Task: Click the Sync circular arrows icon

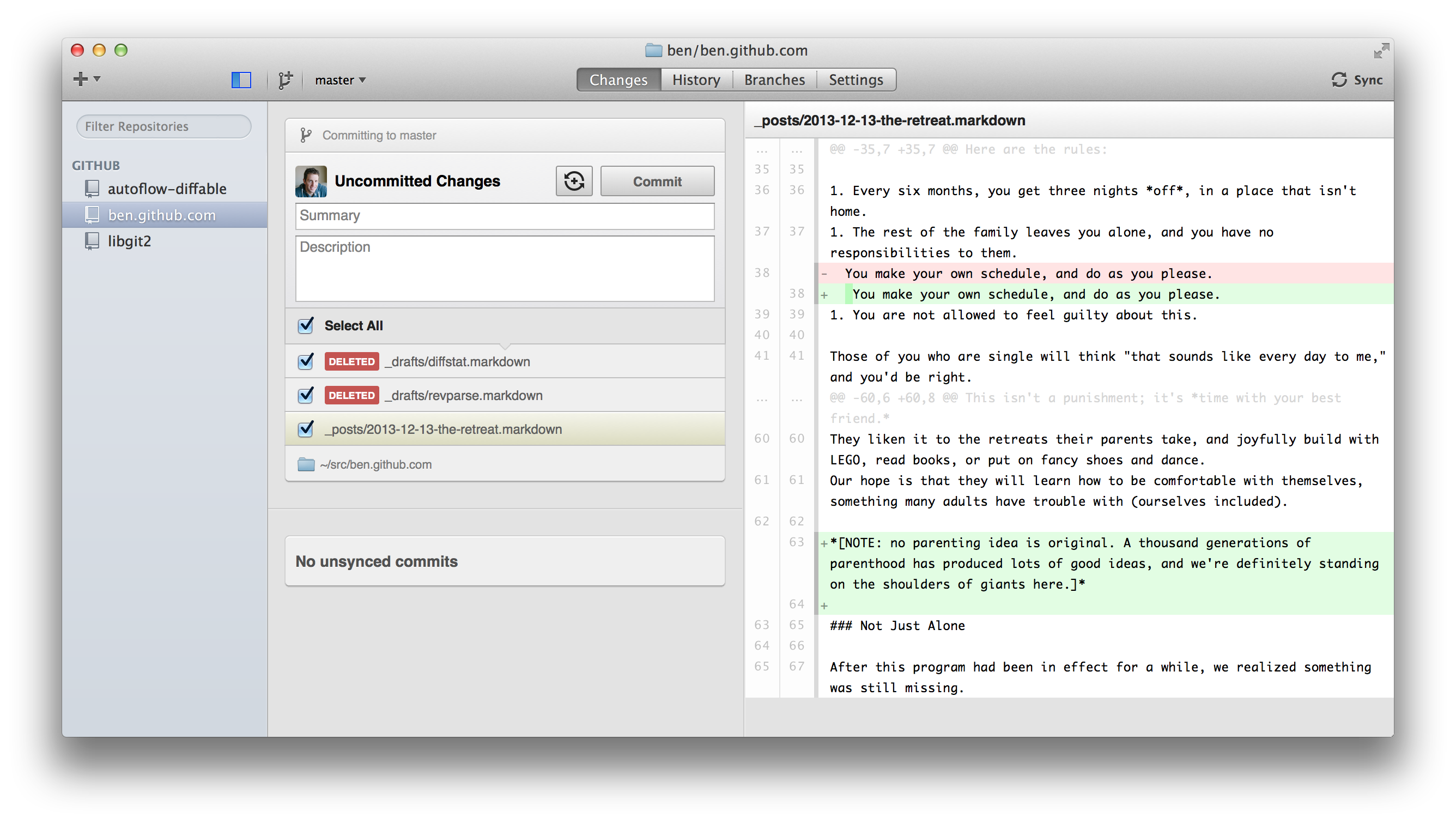Action: [x=1338, y=80]
